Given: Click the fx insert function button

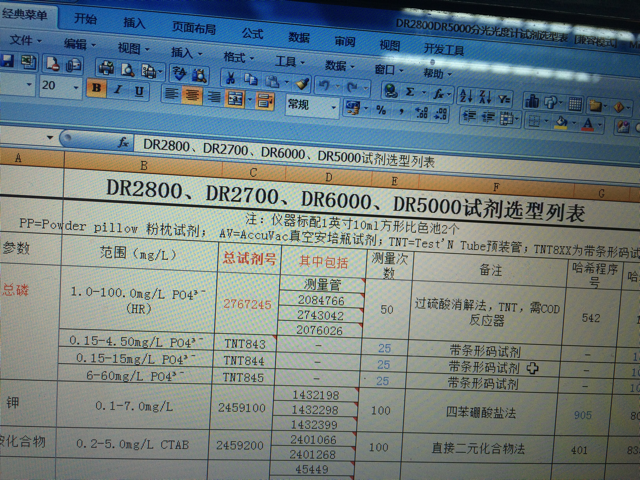Looking at the screenshot, I should pyautogui.click(x=122, y=142).
